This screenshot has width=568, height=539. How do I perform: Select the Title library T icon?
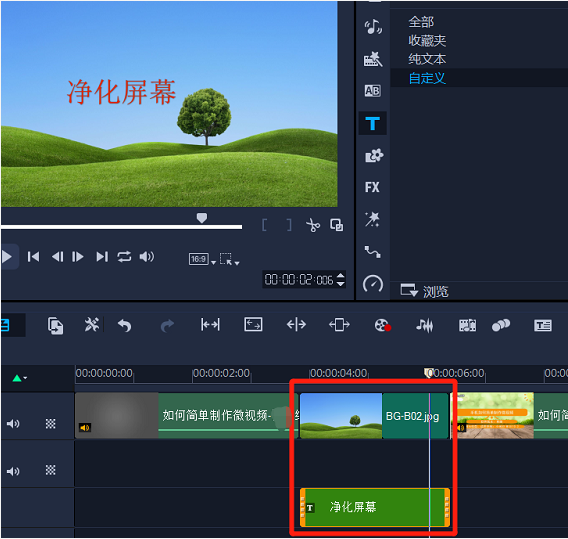pyautogui.click(x=372, y=124)
